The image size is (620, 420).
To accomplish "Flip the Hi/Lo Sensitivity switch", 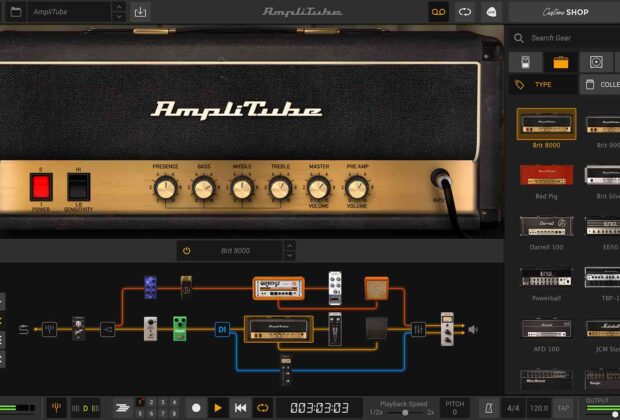I will click(x=78, y=187).
